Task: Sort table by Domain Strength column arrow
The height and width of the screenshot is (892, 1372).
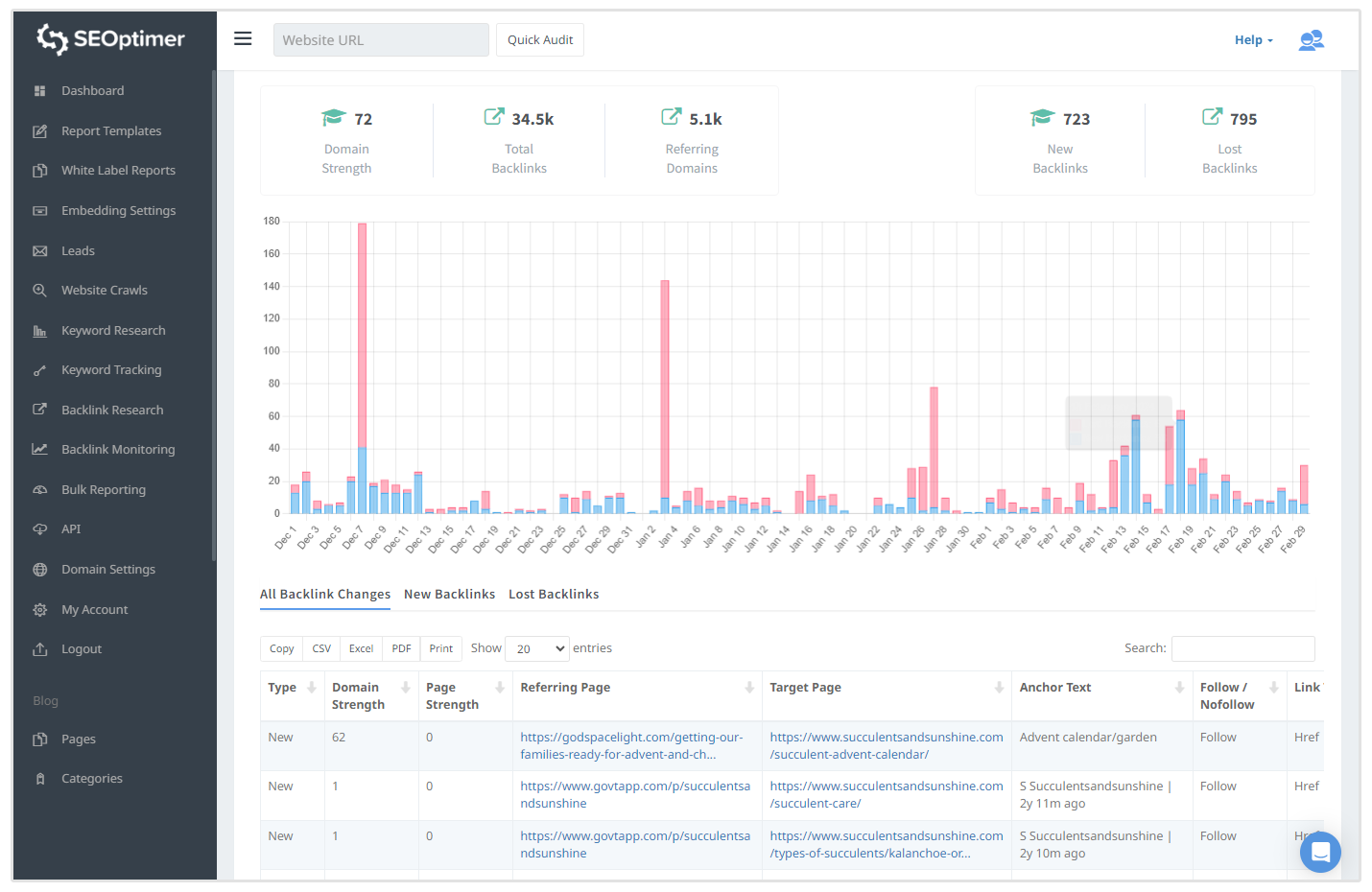Action: pyautogui.click(x=405, y=688)
